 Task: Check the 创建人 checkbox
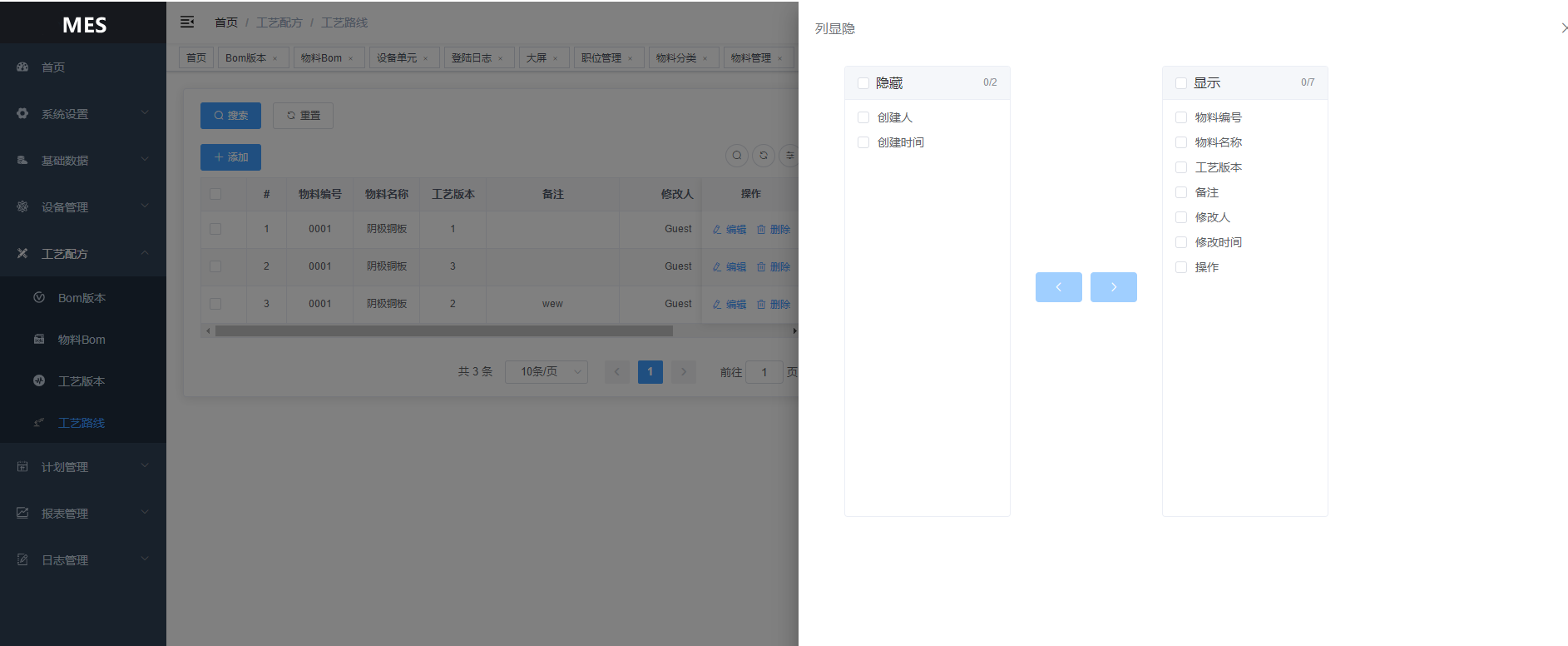(863, 117)
